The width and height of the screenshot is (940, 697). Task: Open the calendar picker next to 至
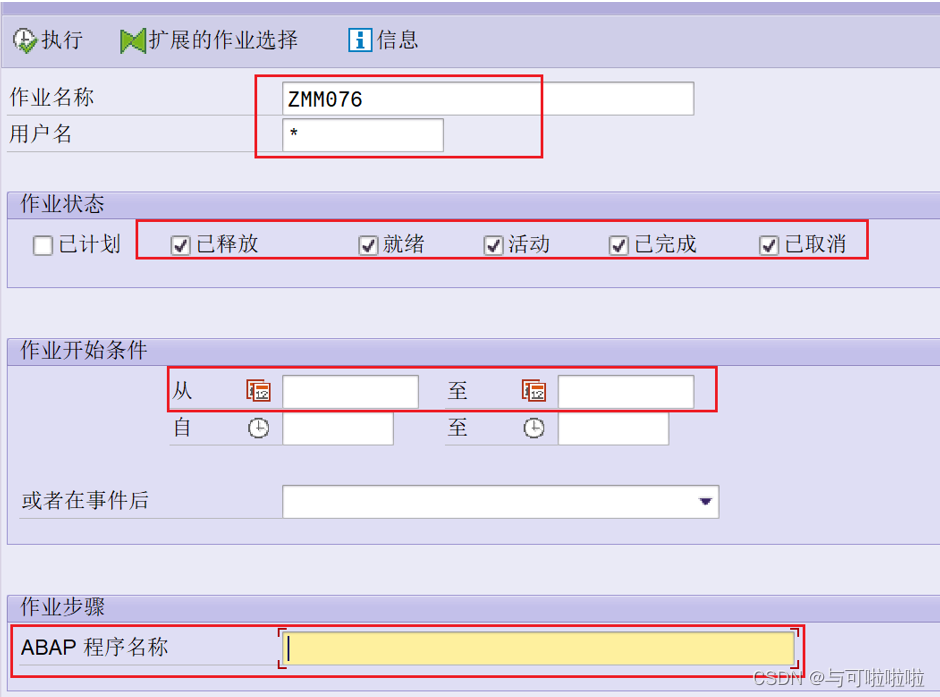click(x=535, y=391)
